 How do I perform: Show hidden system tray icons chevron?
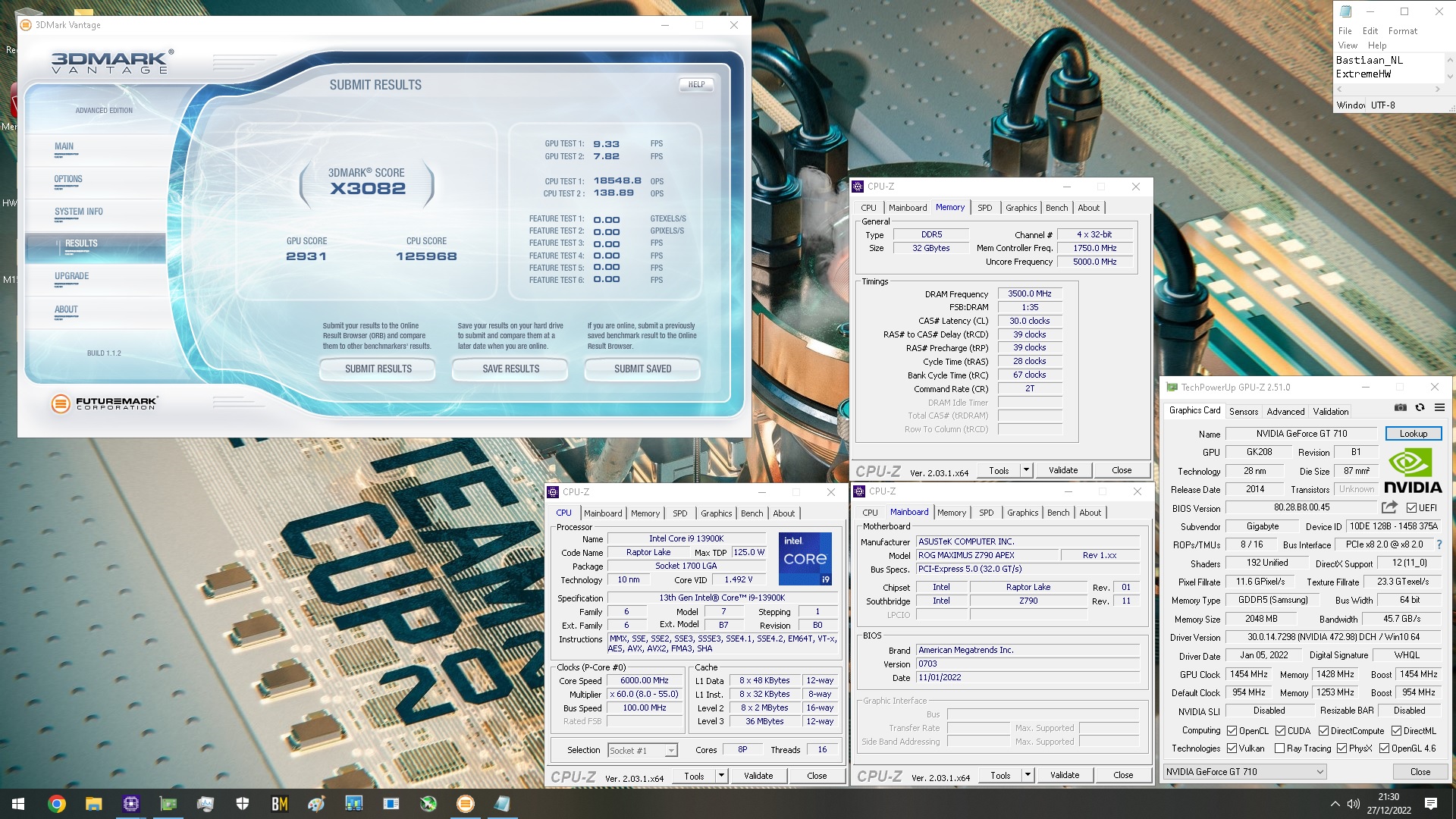tap(1335, 804)
